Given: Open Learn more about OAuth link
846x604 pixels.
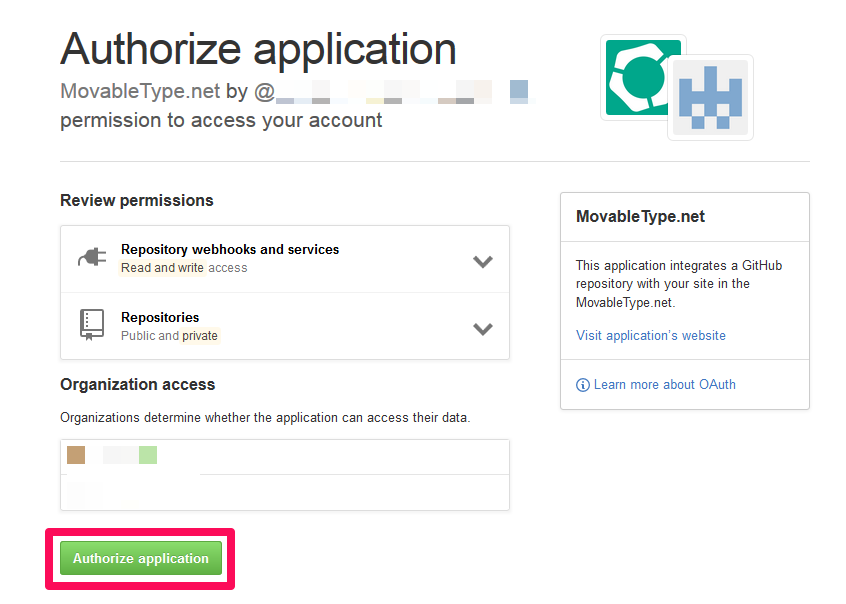Looking at the screenshot, I should [664, 384].
